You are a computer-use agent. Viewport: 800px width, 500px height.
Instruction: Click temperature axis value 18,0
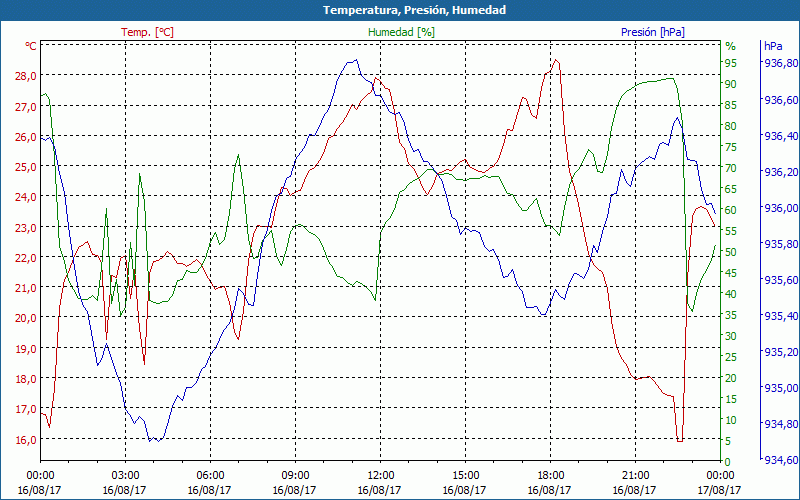[26, 378]
